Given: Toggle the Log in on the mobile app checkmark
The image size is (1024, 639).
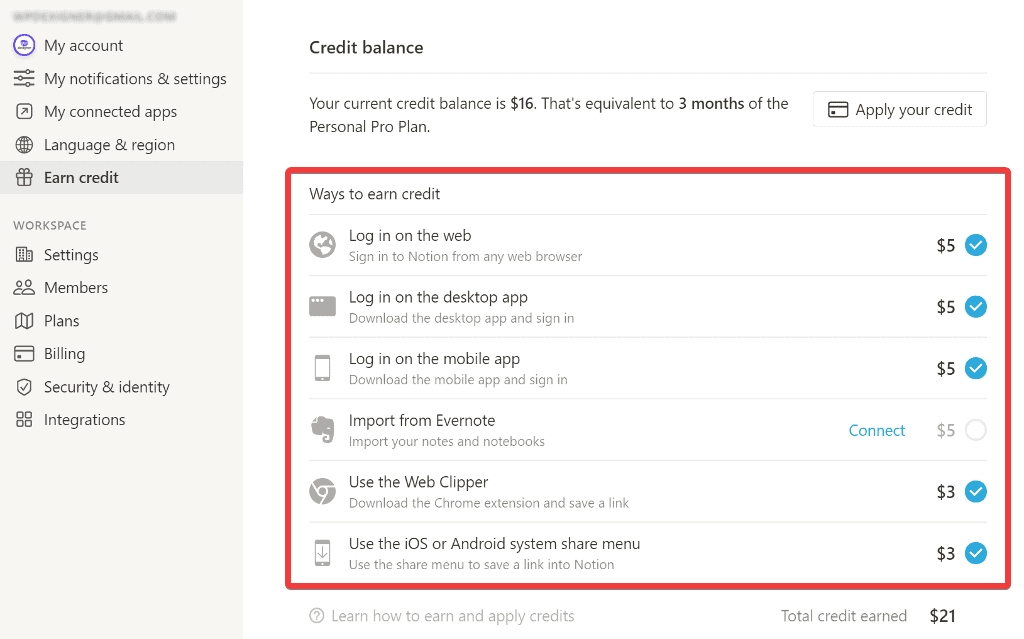Looking at the screenshot, I should 976,368.
